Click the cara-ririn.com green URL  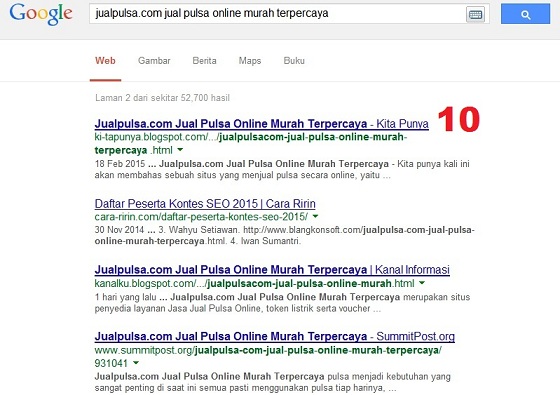point(201,216)
